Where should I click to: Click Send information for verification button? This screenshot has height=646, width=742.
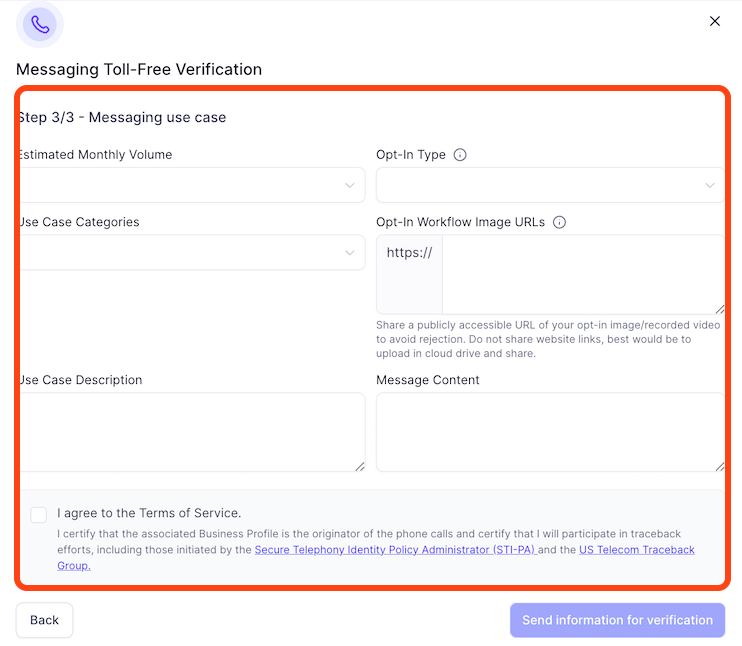coord(617,620)
